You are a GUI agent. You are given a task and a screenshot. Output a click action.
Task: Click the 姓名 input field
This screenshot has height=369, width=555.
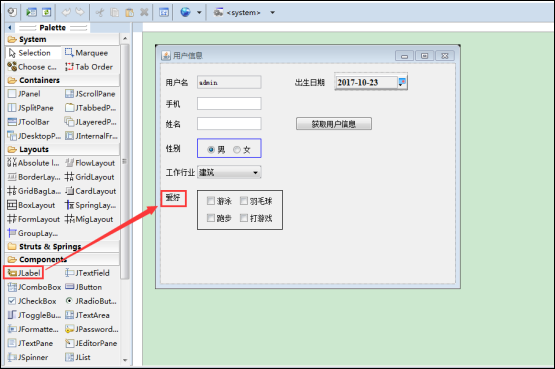click(229, 124)
